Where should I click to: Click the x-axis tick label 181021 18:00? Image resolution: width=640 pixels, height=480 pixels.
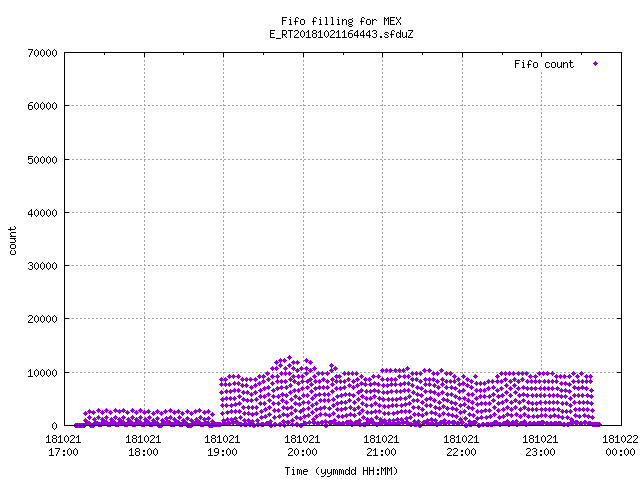coord(143,446)
